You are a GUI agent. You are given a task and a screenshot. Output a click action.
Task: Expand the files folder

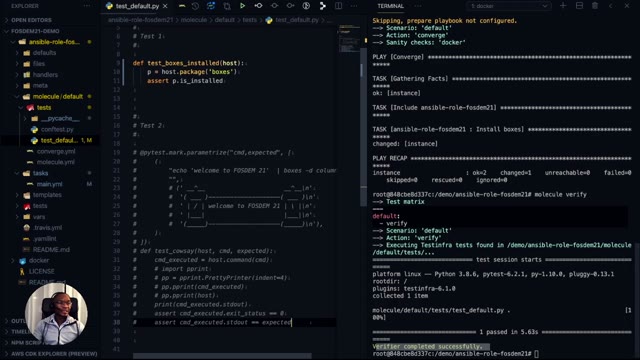39,64
